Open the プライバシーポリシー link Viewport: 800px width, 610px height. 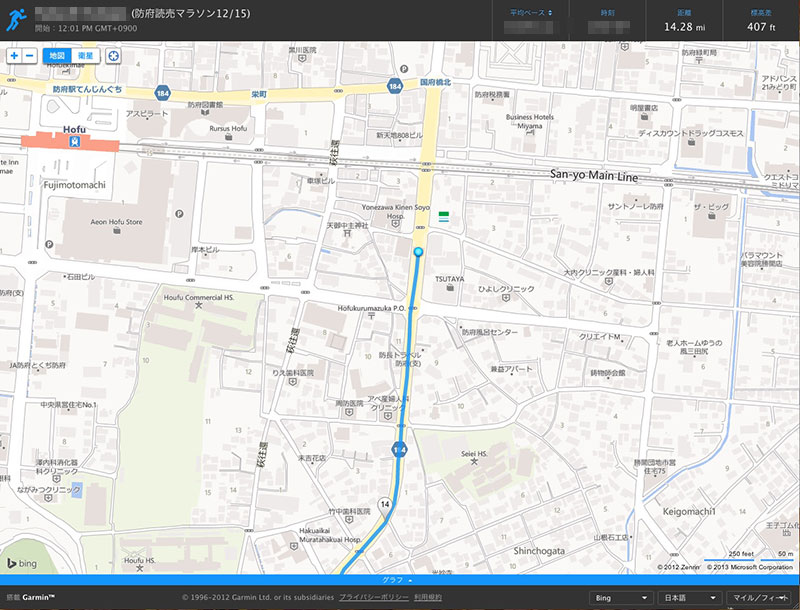tap(373, 598)
